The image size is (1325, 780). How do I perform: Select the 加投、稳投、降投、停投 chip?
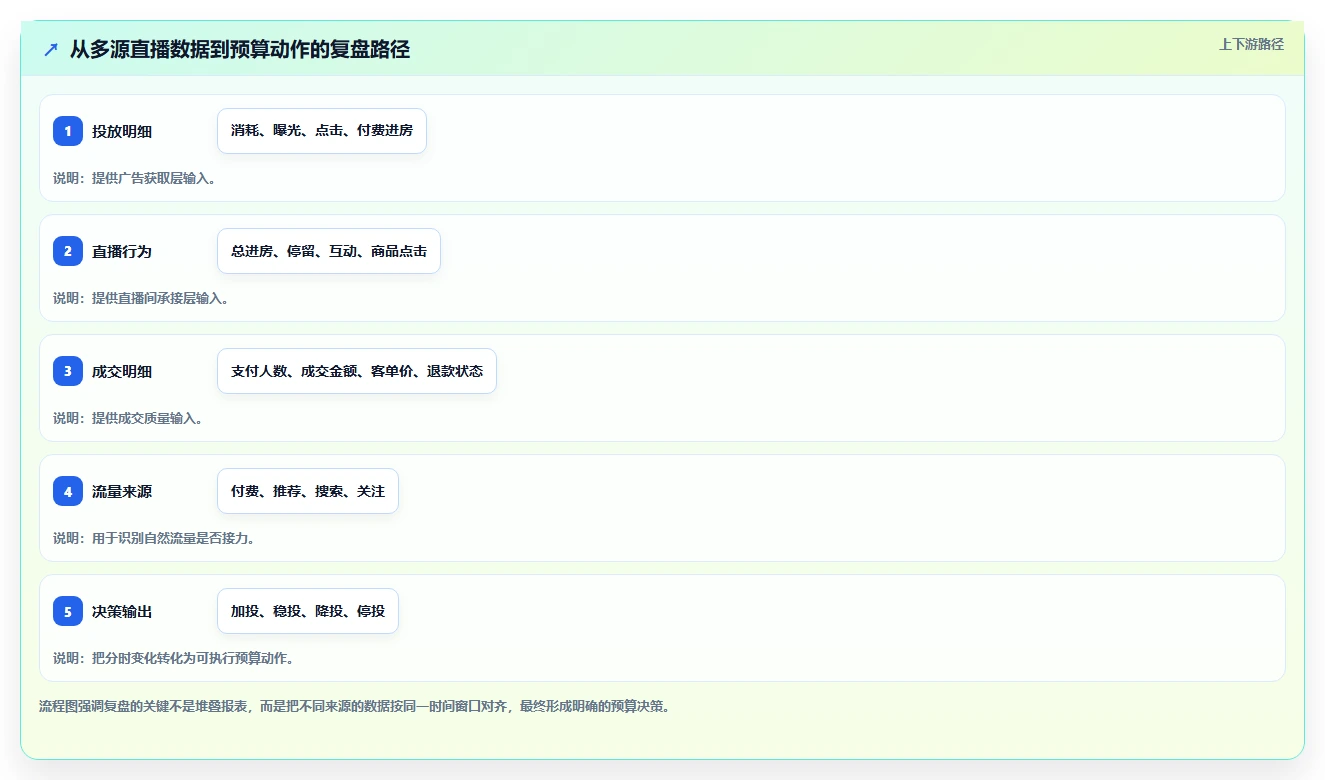(x=308, y=611)
